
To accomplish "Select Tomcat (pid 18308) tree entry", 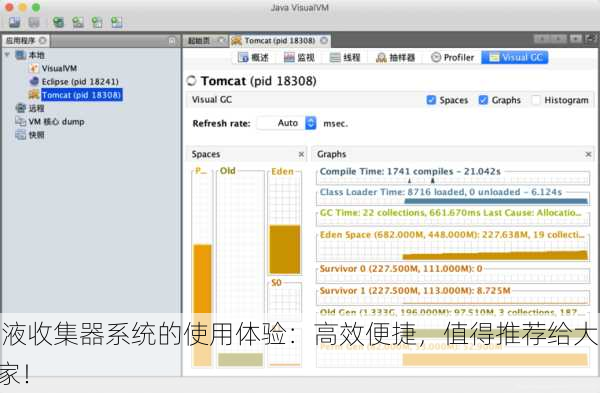I will tap(82, 95).
